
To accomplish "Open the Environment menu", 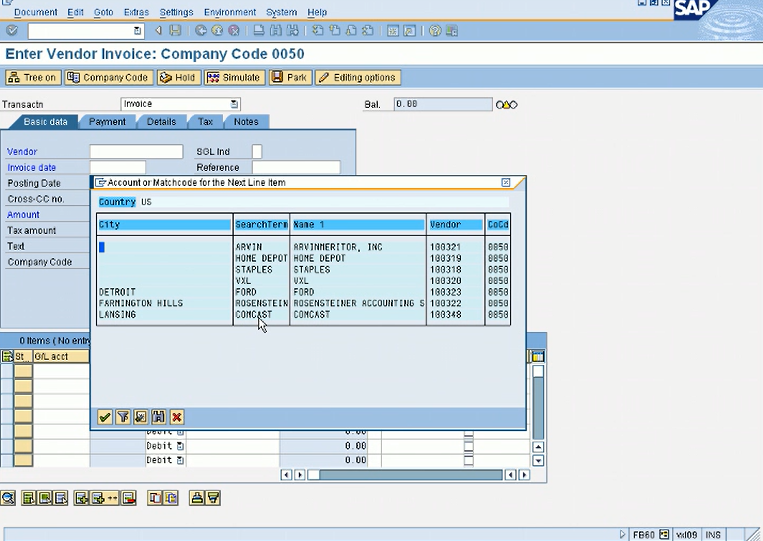I will (230, 12).
